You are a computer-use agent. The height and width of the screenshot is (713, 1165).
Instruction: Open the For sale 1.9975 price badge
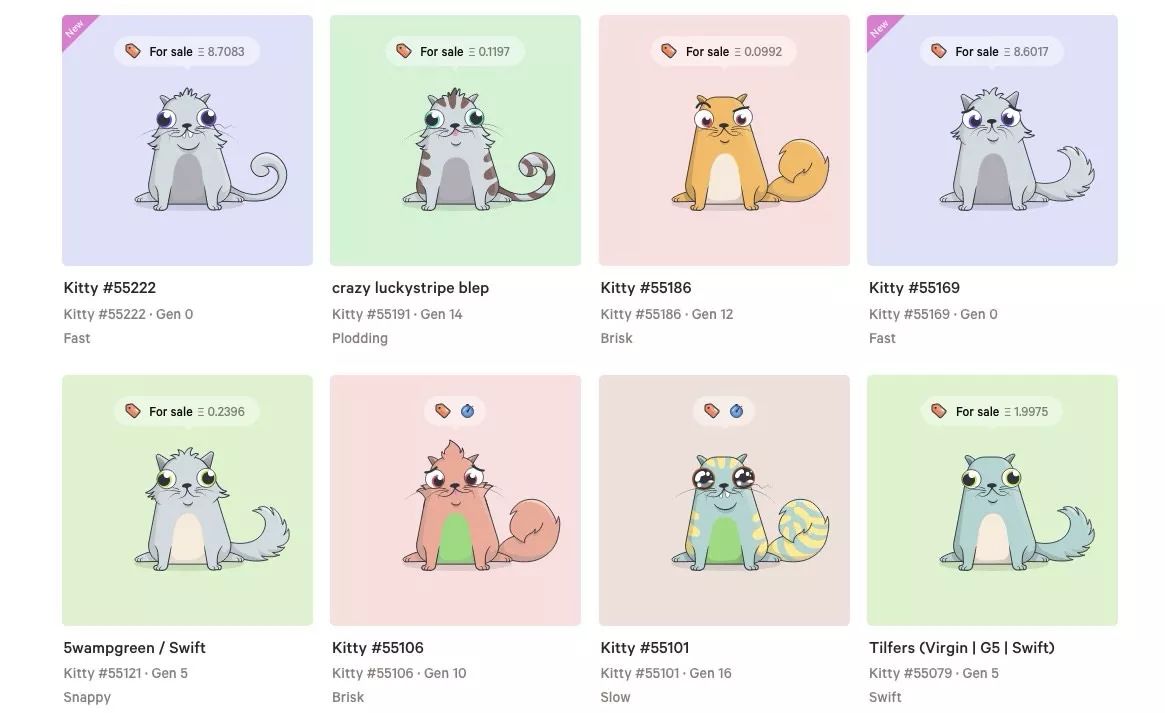[x=992, y=411]
